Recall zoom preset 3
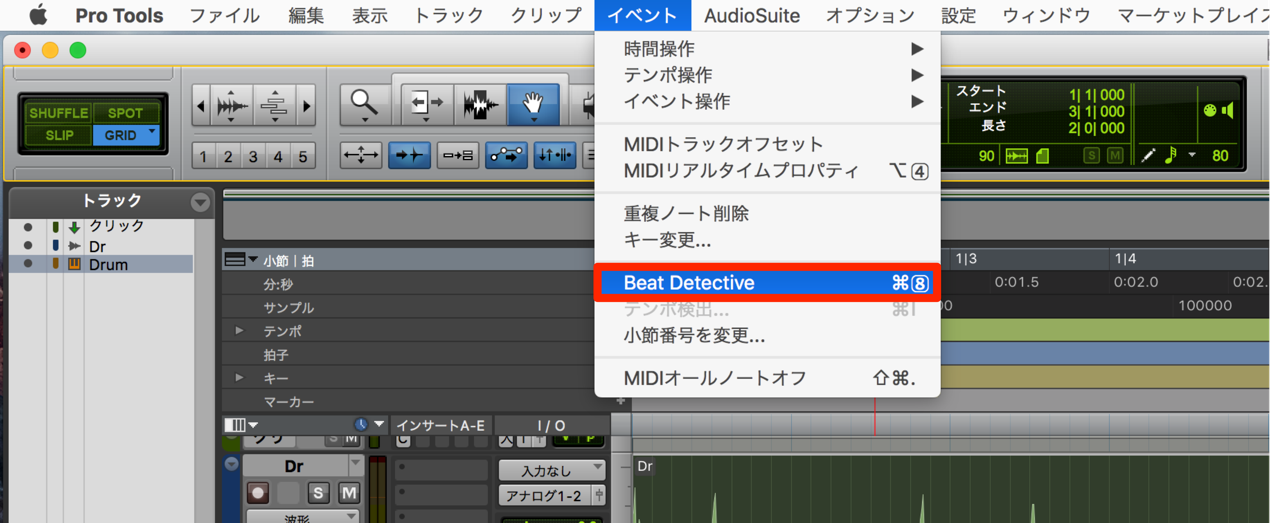This screenshot has height=523, width=1270. pos(253,156)
